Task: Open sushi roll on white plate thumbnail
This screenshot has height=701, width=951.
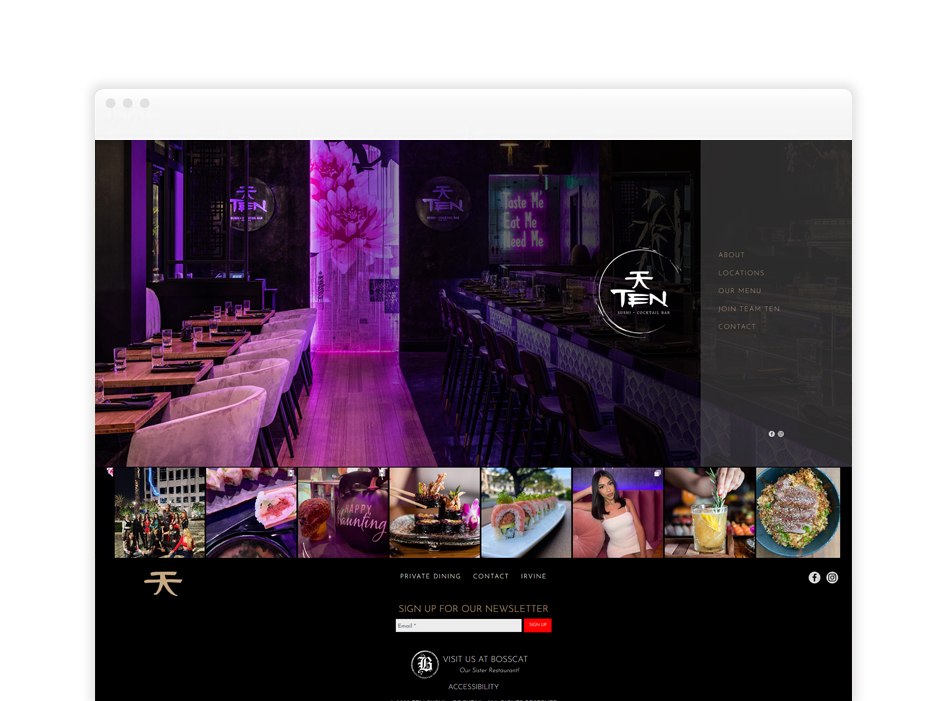Action: [526, 512]
